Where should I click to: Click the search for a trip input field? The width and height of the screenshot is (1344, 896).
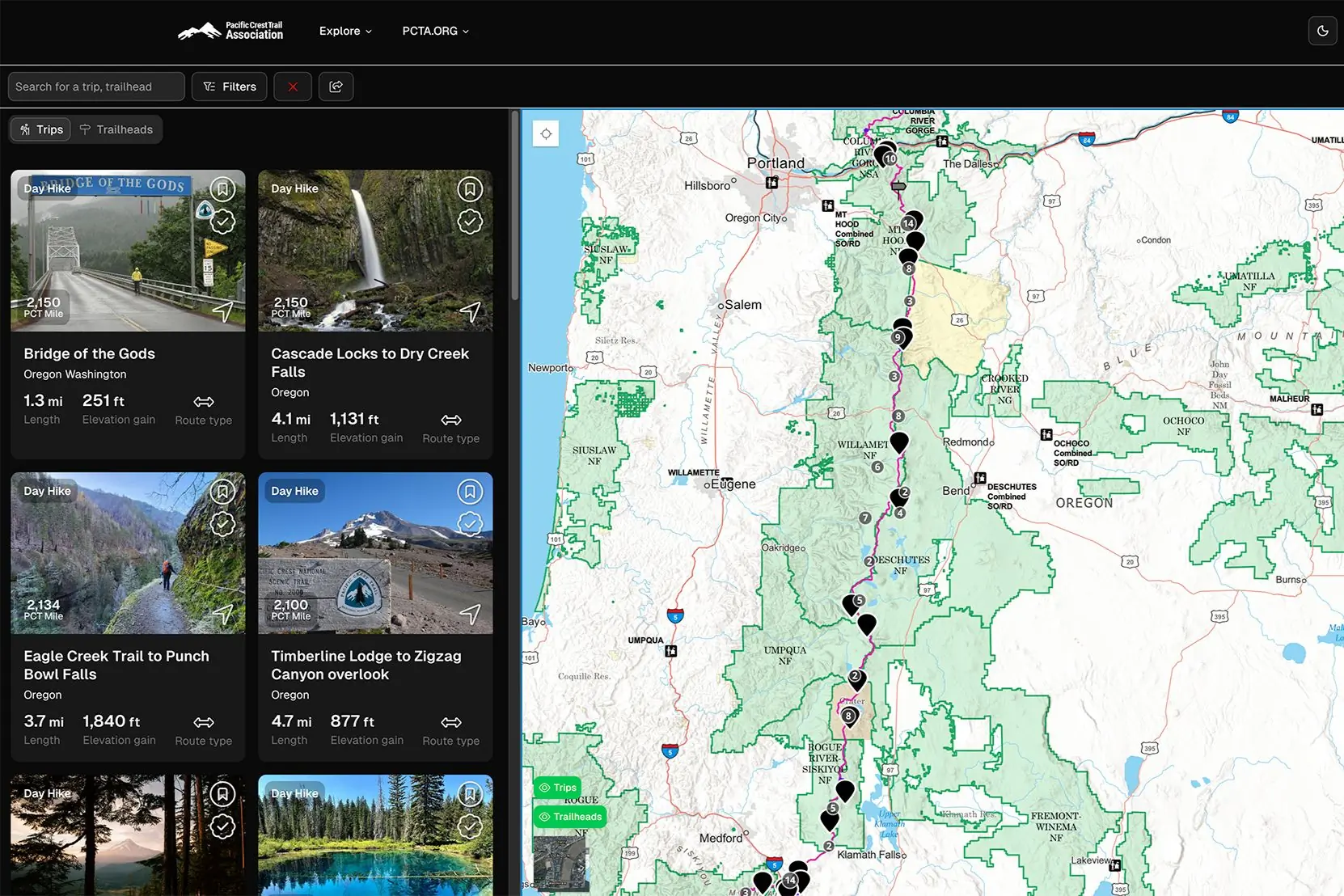click(95, 87)
